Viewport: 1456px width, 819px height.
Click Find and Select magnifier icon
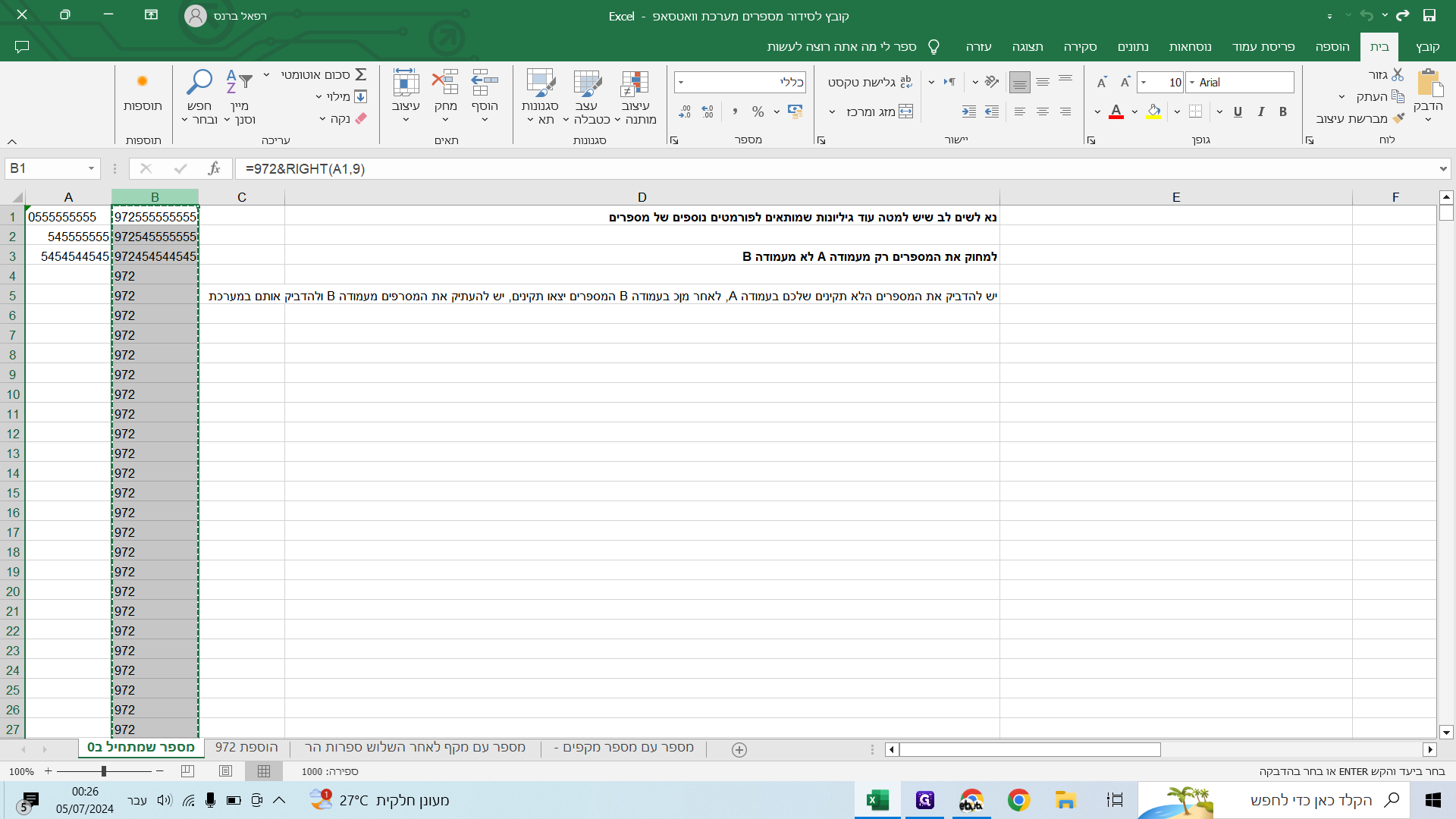[199, 82]
